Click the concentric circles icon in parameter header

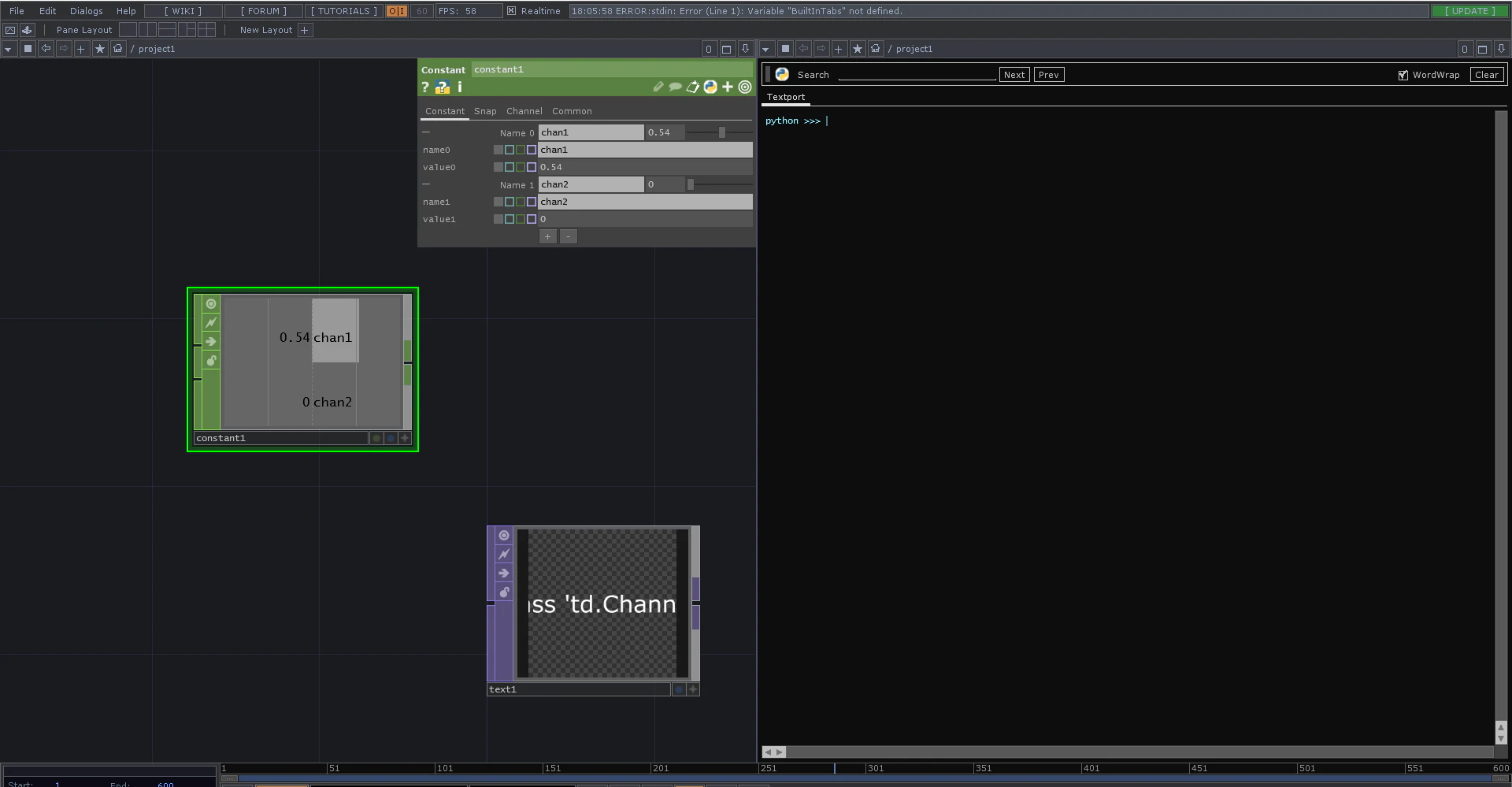point(745,87)
